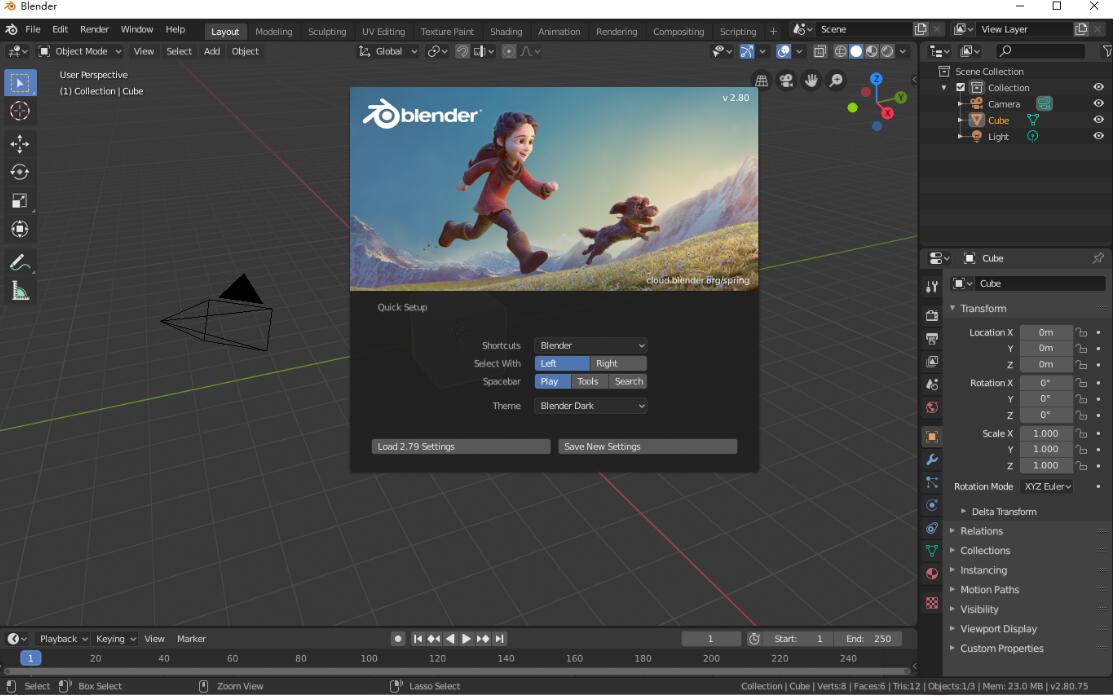The height and width of the screenshot is (696, 1114).
Task: Open the Modifiers properties tab
Action: (x=932, y=460)
